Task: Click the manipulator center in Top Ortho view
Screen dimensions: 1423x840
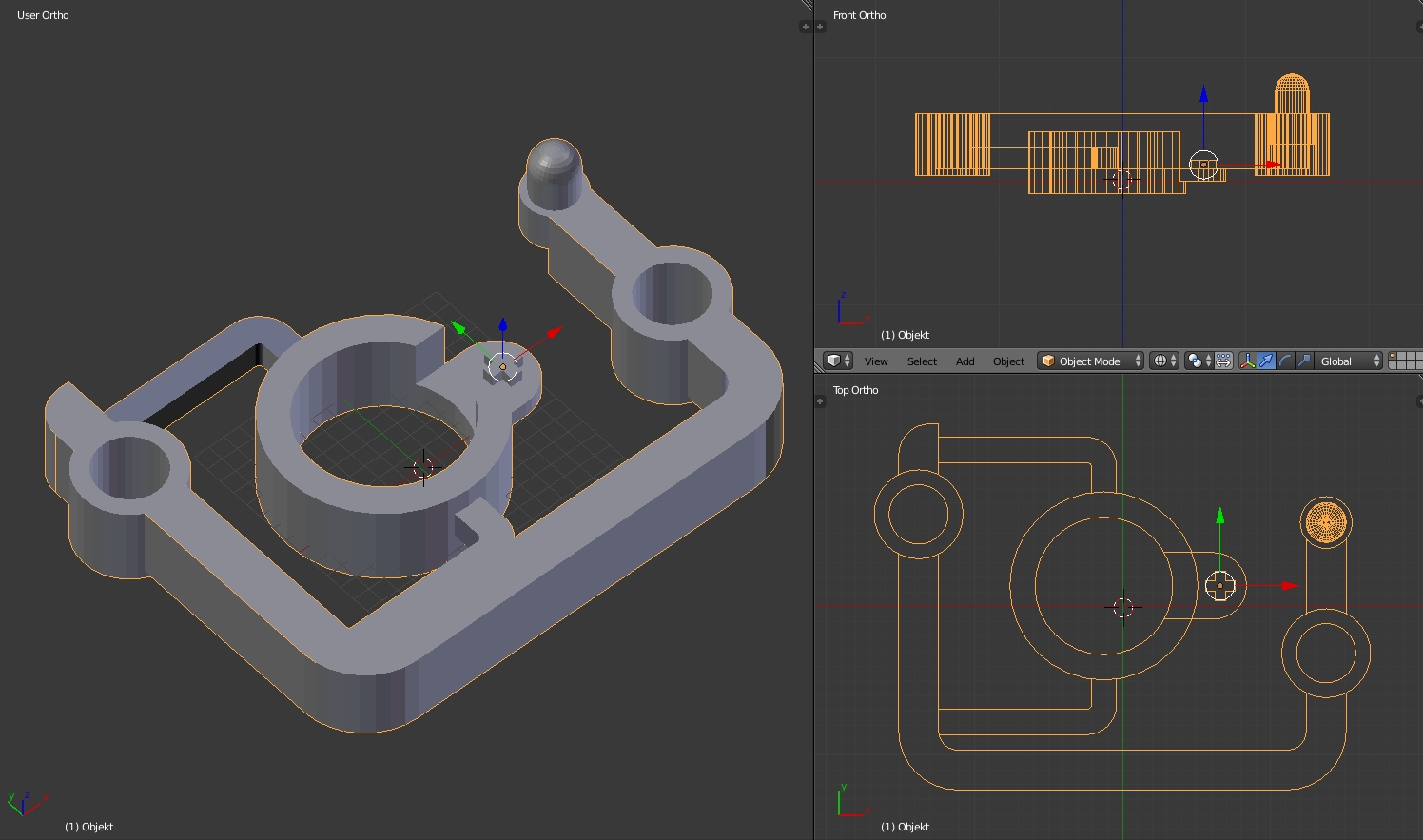Action: (1220, 586)
